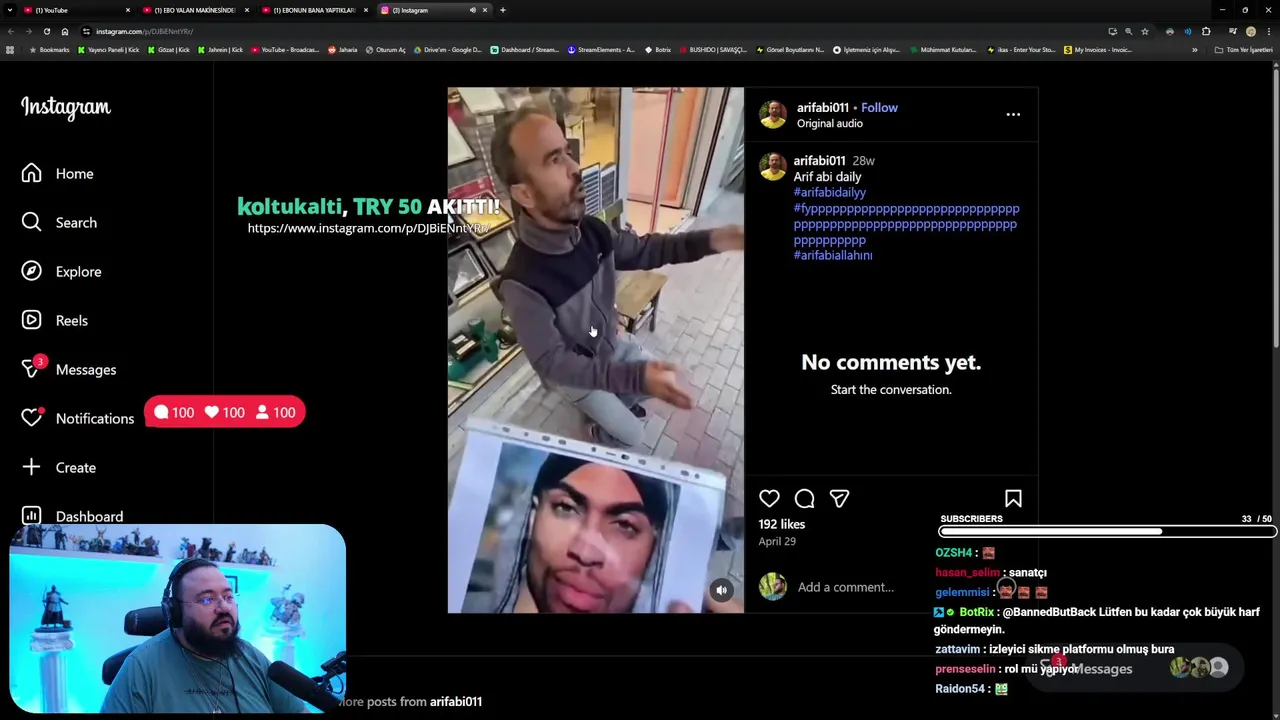Open the post's three-dot more options
The image size is (1280, 720).
1013,115
